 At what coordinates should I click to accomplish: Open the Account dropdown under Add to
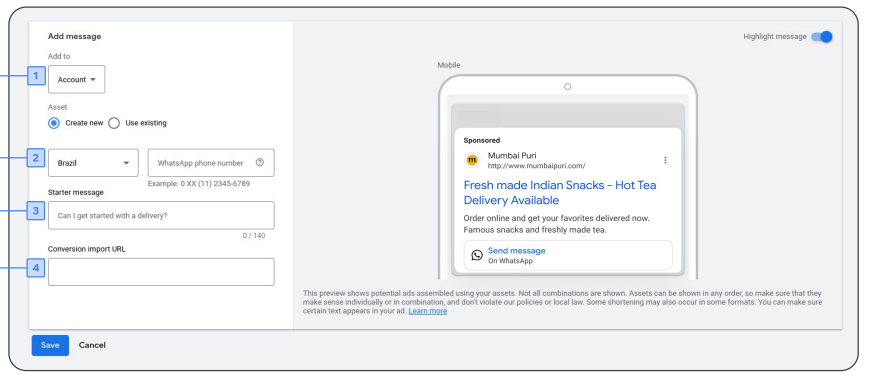[x=77, y=80]
